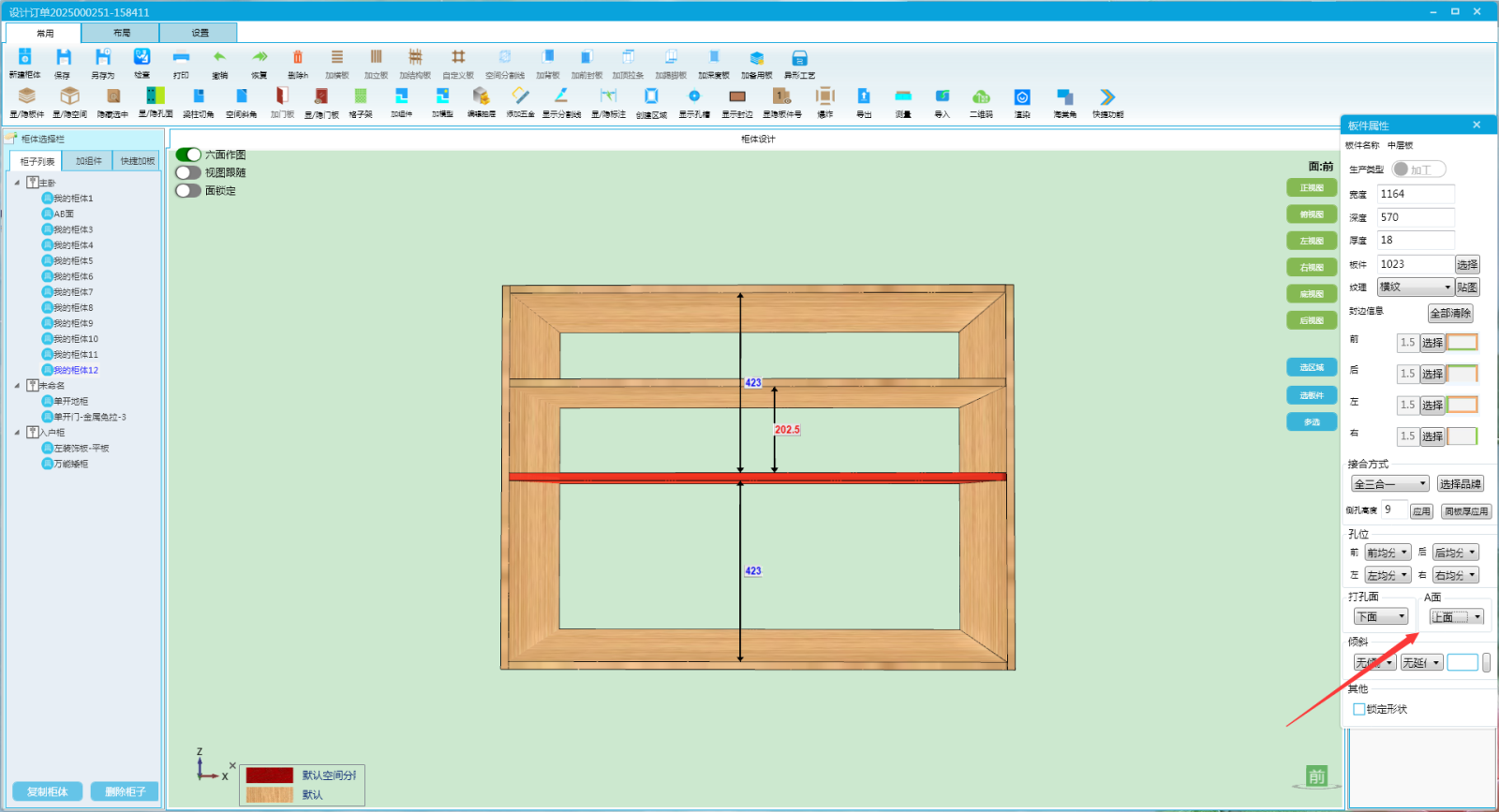Open the 接合方式 dropdown showing 全三合一
Screen dimensions: 1499x812
(1389, 484)
